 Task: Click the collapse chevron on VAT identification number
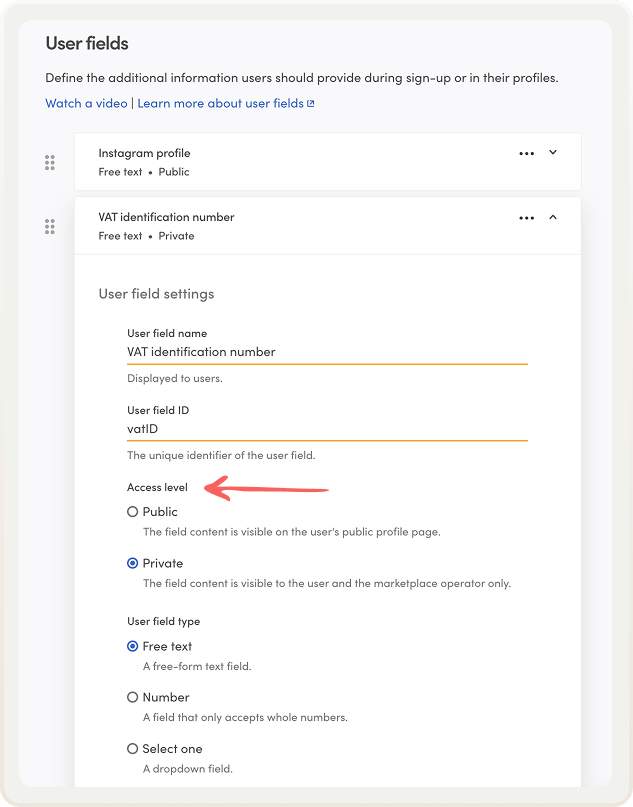(x=553, y=217)
